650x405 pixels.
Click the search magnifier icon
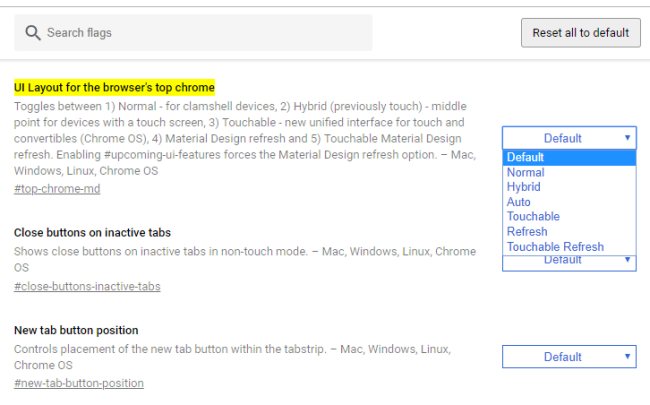32,33
